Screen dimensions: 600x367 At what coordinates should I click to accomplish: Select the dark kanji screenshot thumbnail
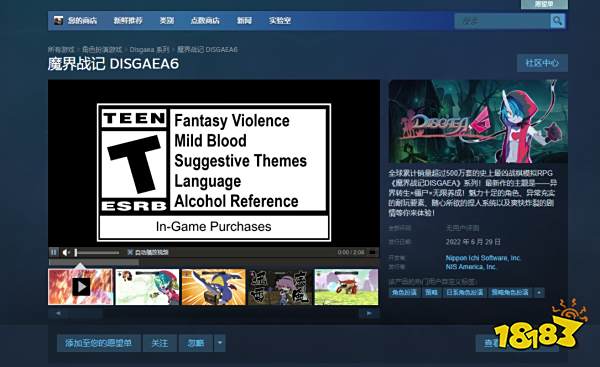[280, 287]
